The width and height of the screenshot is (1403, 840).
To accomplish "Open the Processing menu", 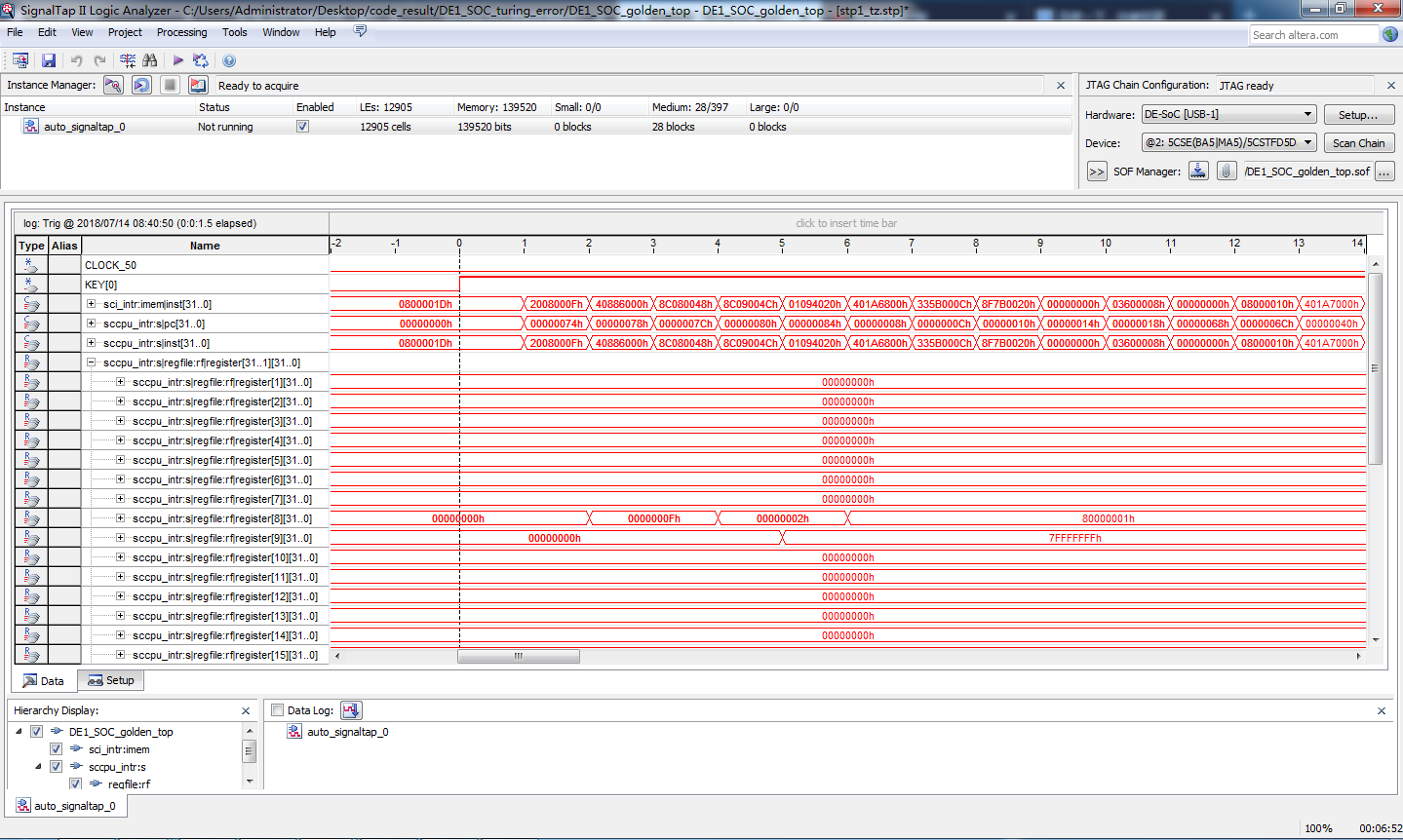I will 181,32.
